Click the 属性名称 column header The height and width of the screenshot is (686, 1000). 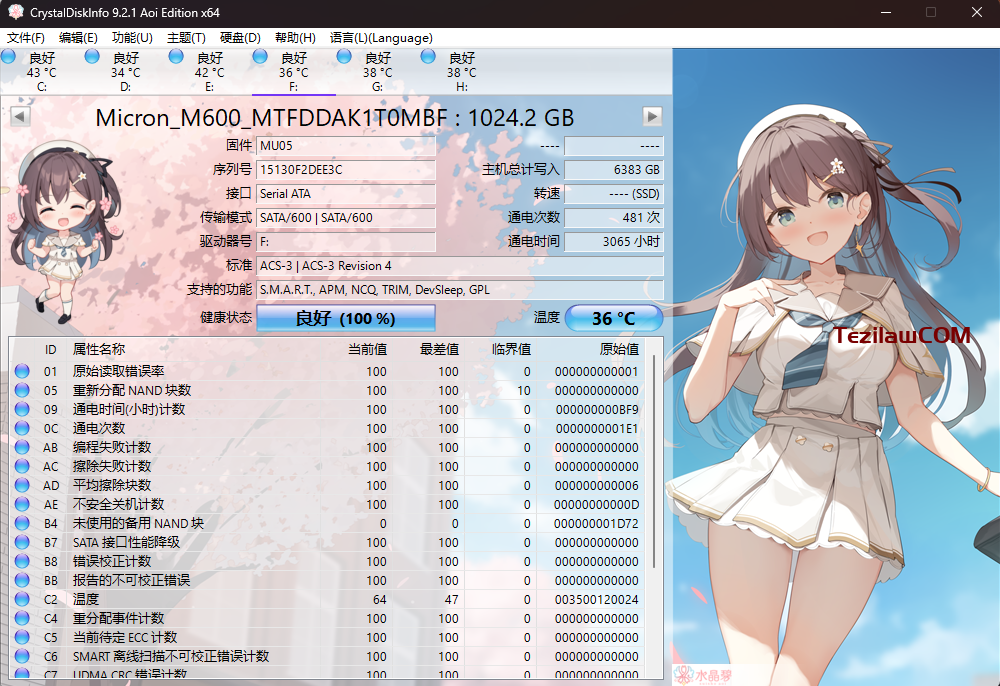tap(99, 349)
